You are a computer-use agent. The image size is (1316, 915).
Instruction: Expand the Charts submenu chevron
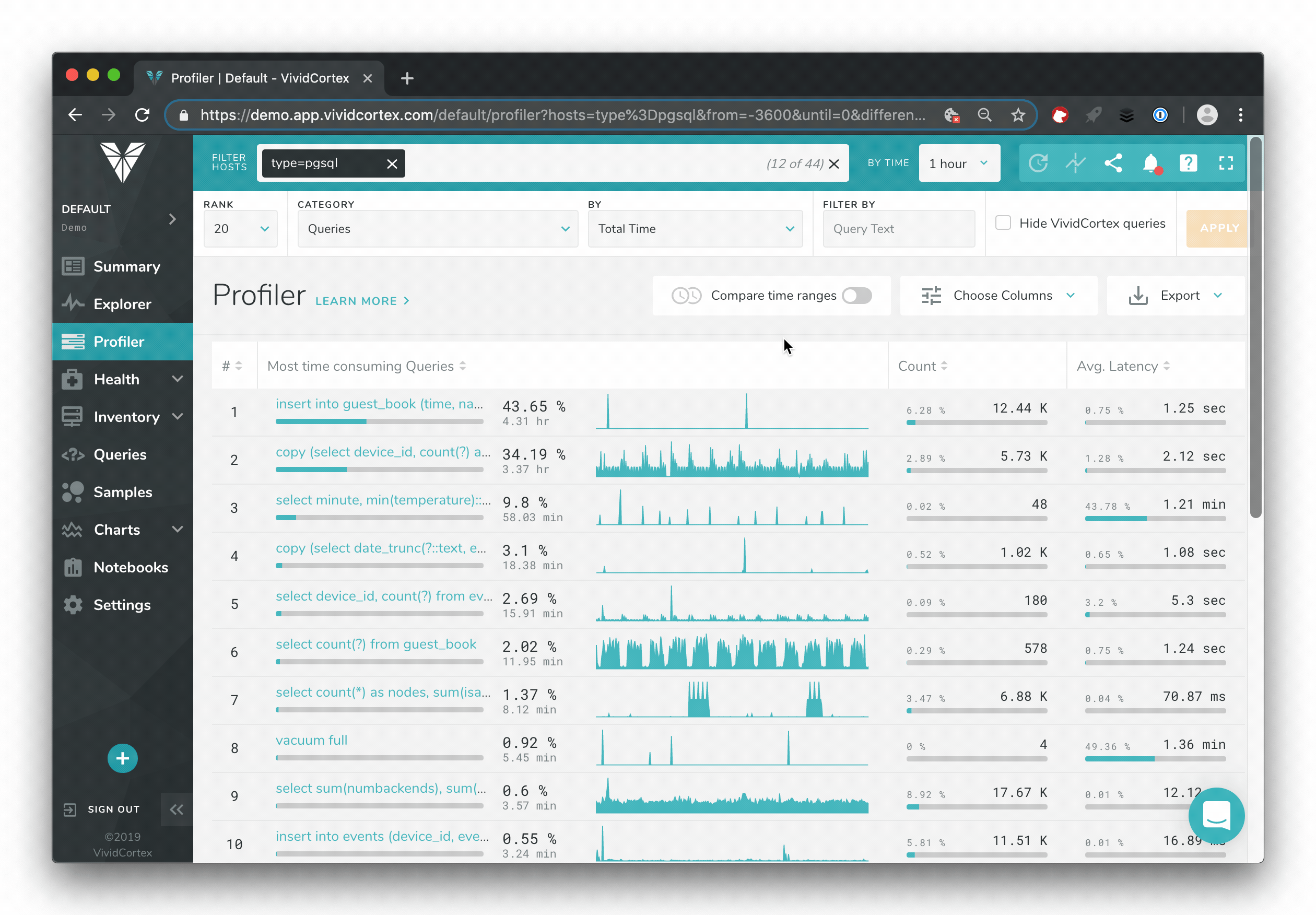178,529
